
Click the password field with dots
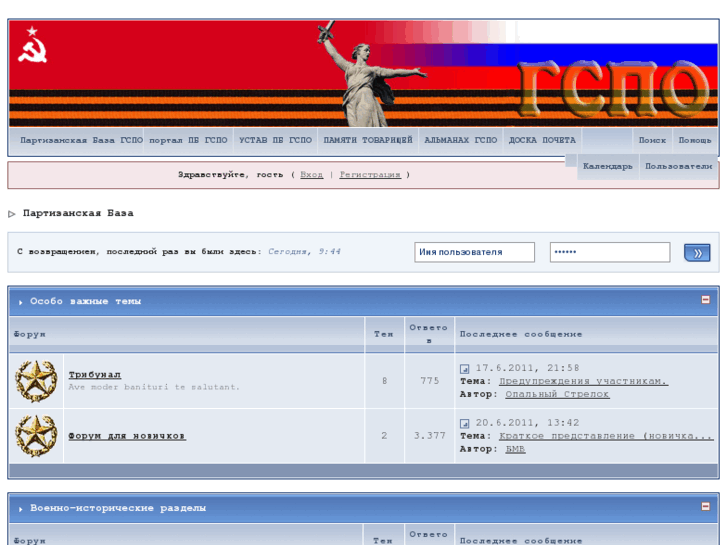[x=610, y=252]
